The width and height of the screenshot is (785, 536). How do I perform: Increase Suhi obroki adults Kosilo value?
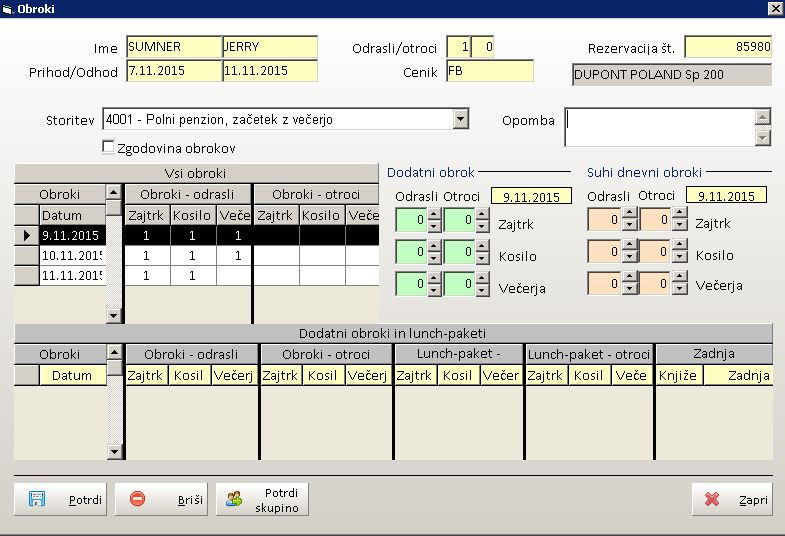point(629,245)
